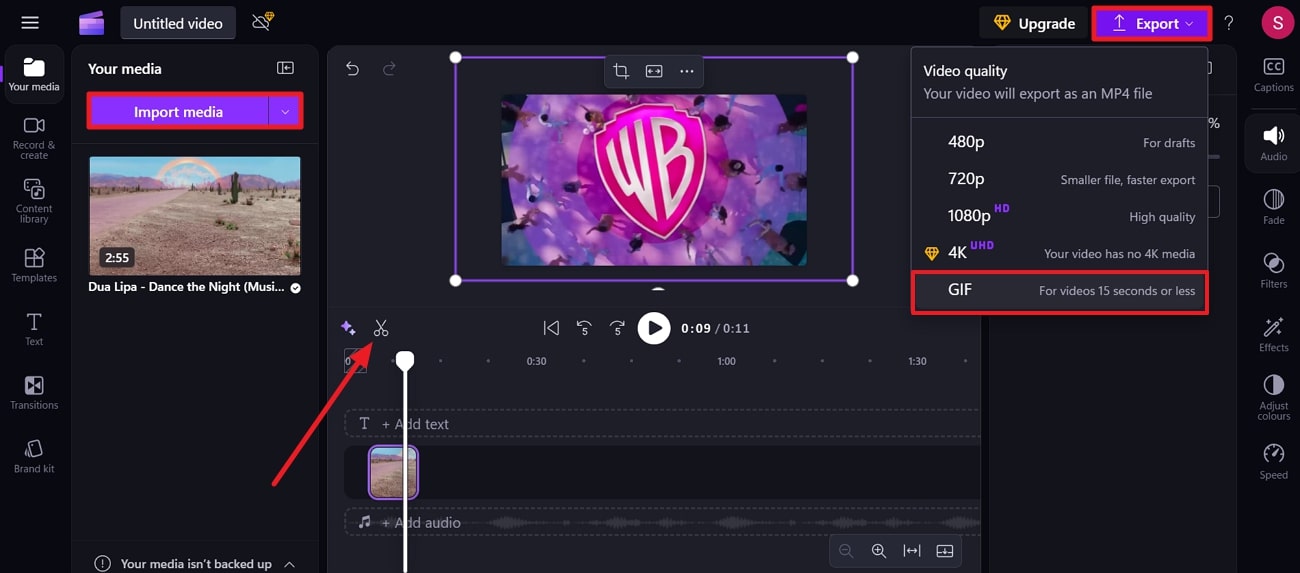This screenshot has width=1300, height=573.
Task: Open the hamburger main menu
Action: [x=30, y=23]
